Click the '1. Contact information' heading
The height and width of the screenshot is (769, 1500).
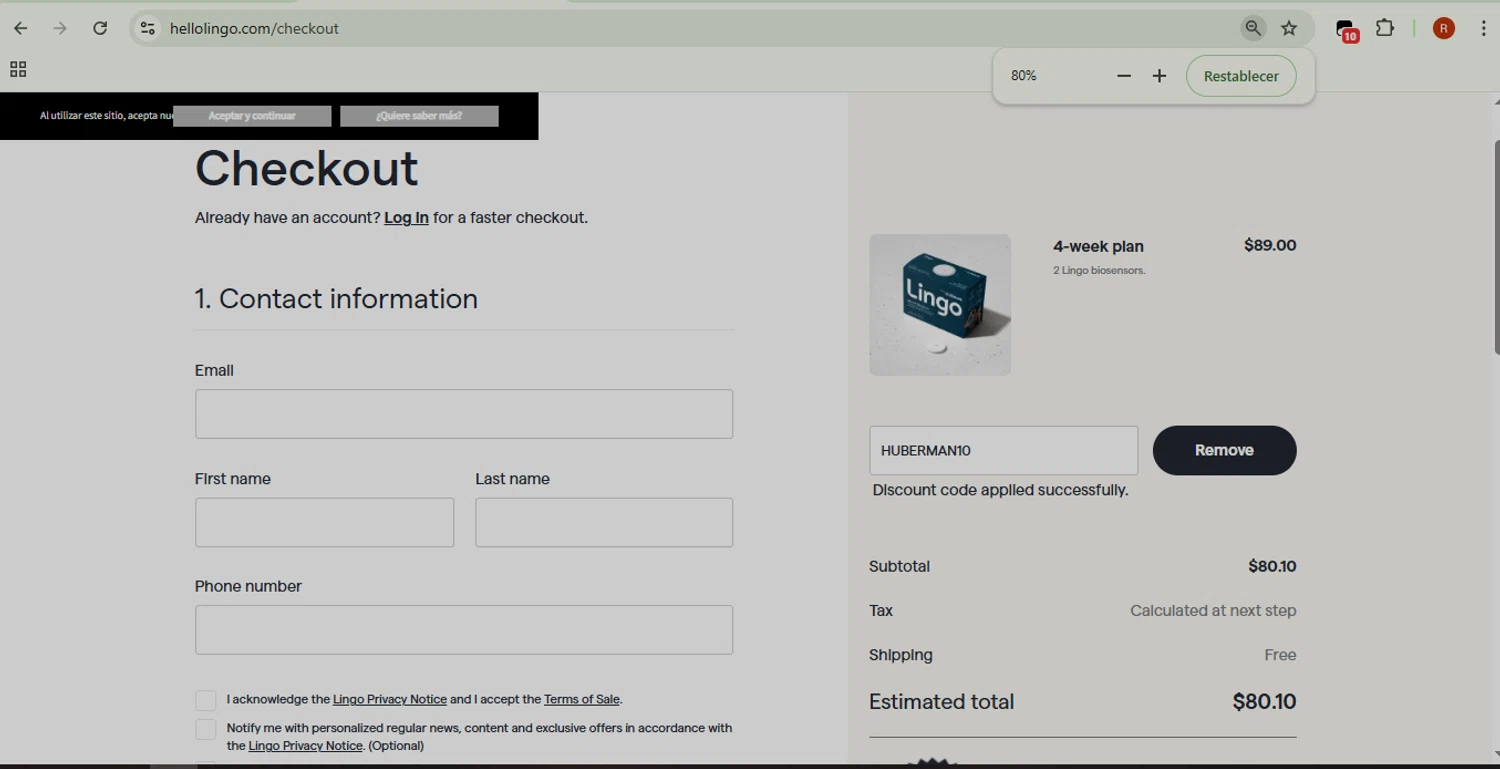(336, 299)
